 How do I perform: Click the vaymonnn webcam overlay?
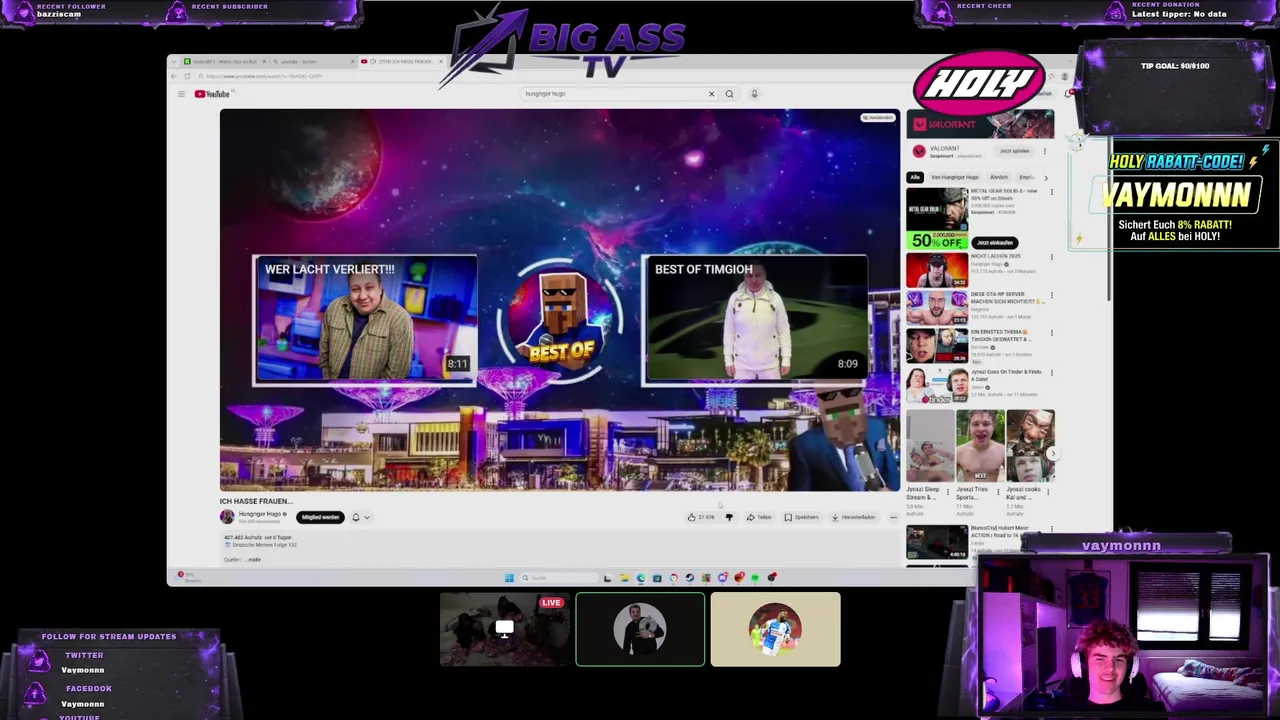coord(1123,634)
